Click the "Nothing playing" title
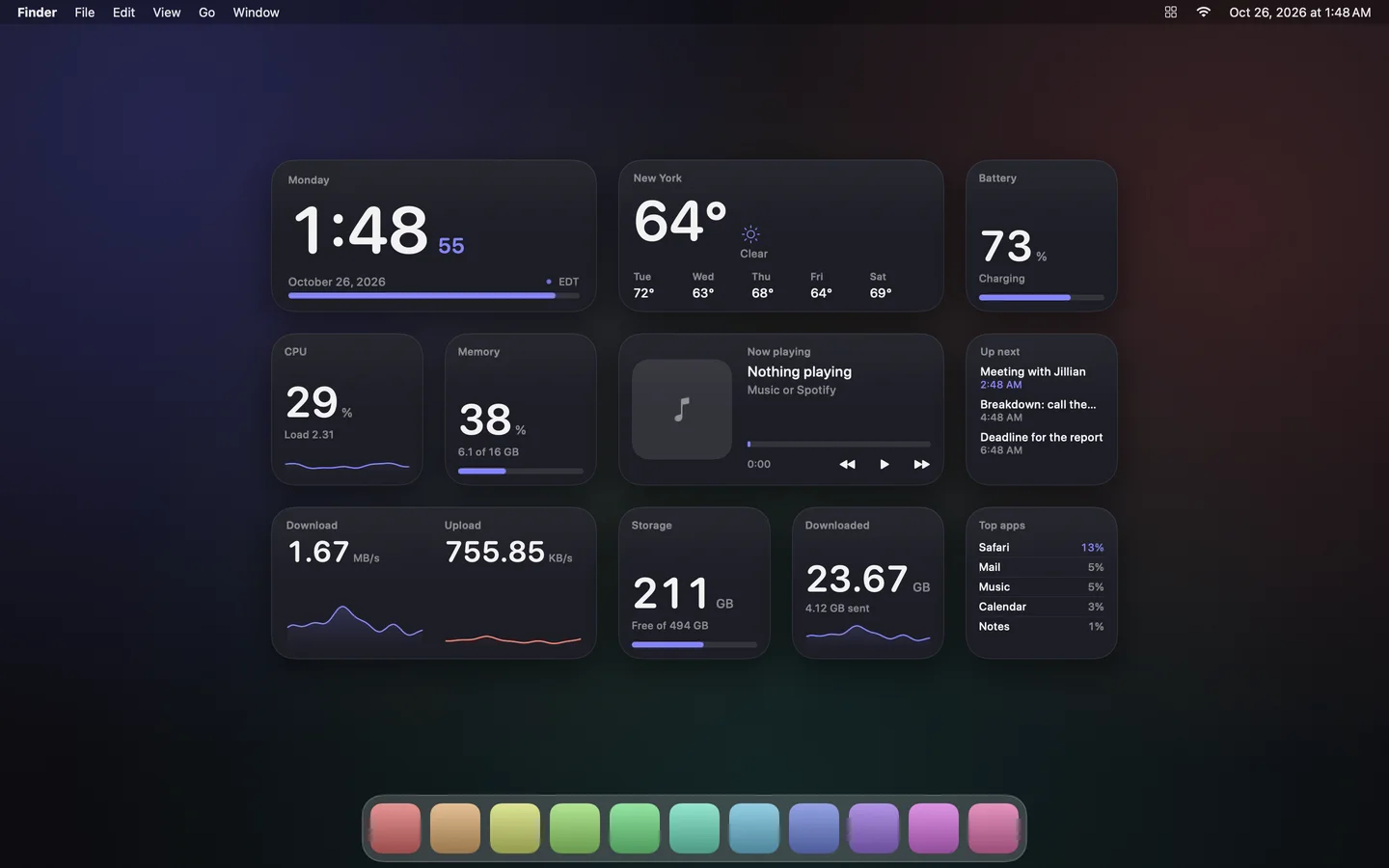The height and width of the screenshot is (868, 1389). point(800,371)
